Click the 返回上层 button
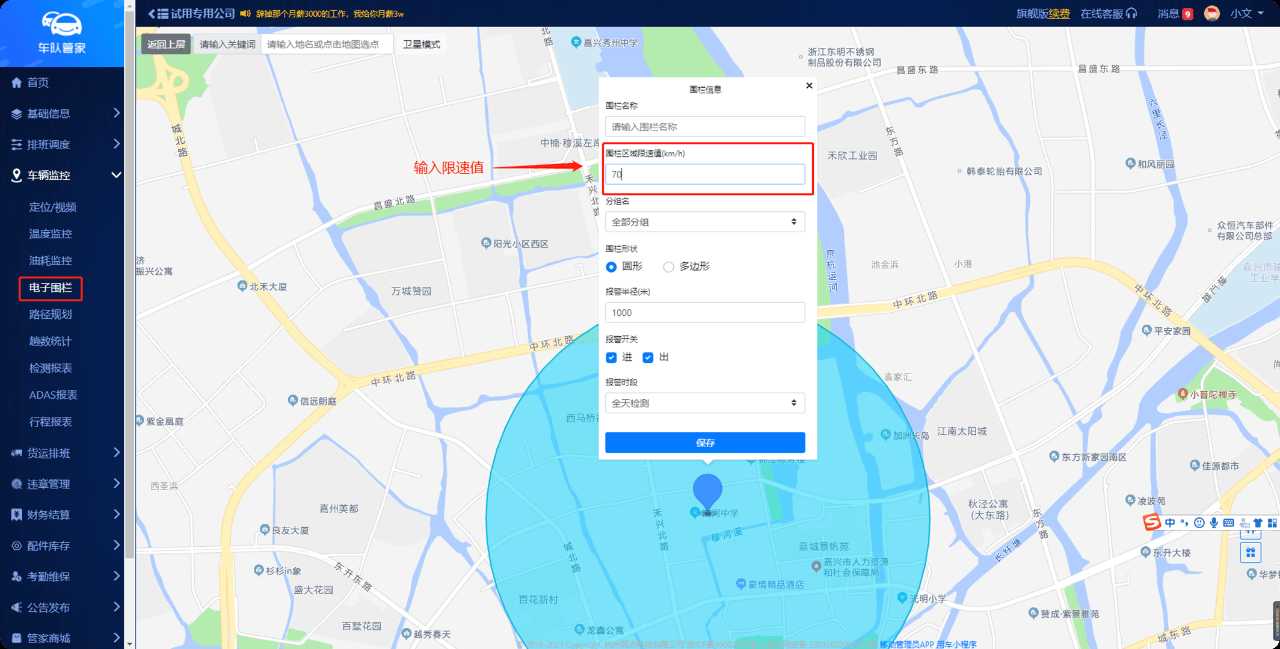The width and height of the screenshot is (1280, 649). pos(165,45)
